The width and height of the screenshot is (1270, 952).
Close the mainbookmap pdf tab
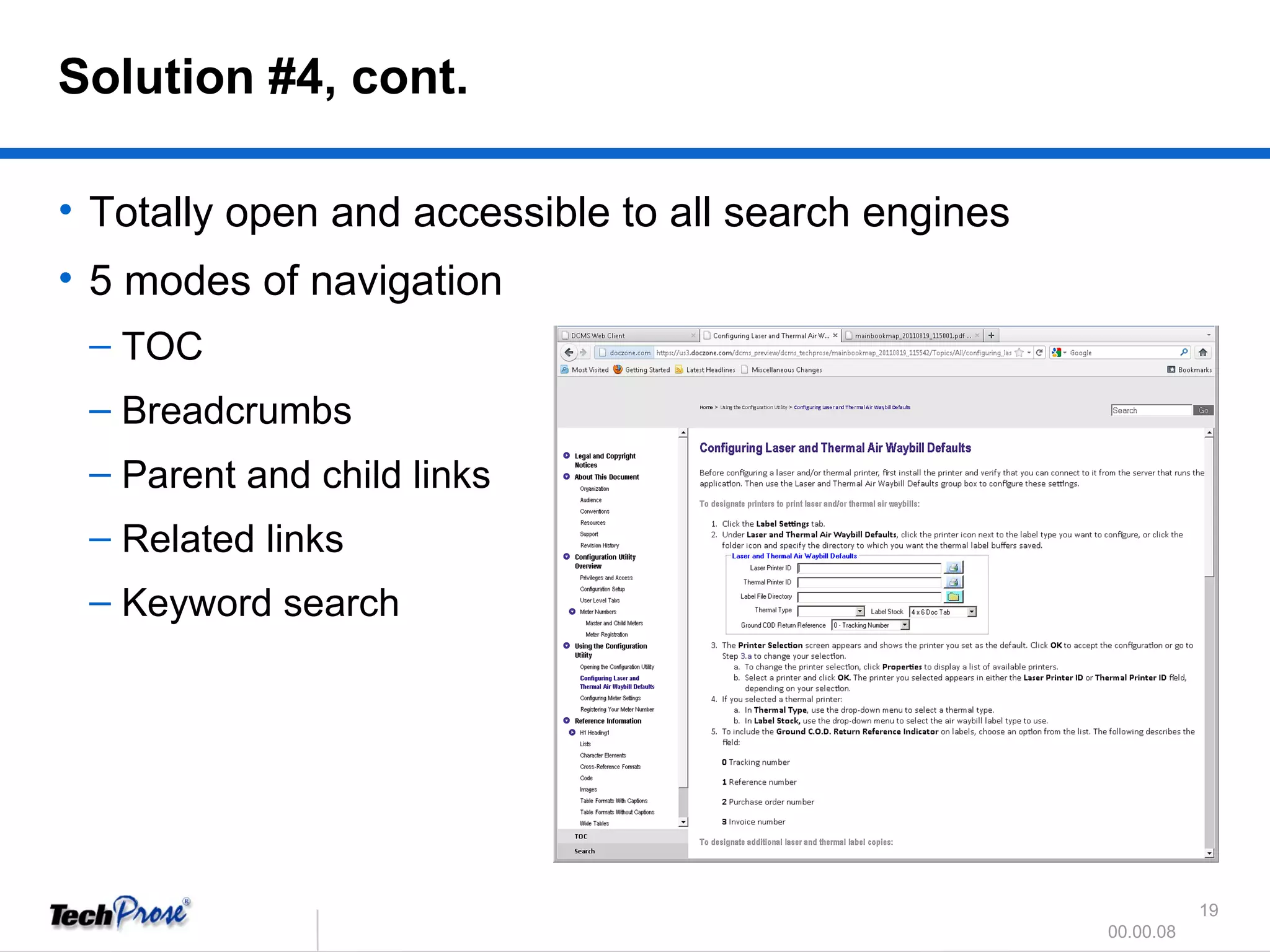977,335
